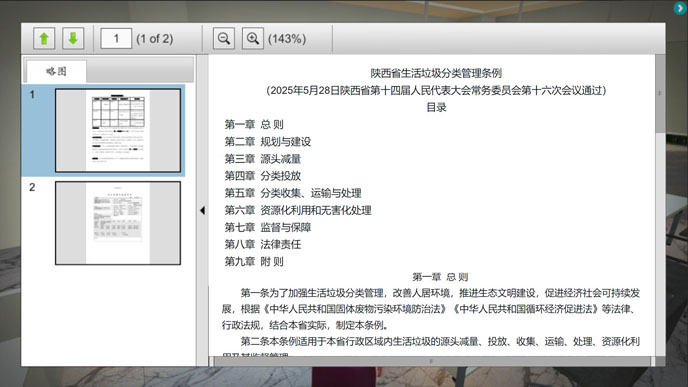The width and height of the screenshot is (688, 387).
Task: Click the heading 目录
Action: (x=436, y=108)
